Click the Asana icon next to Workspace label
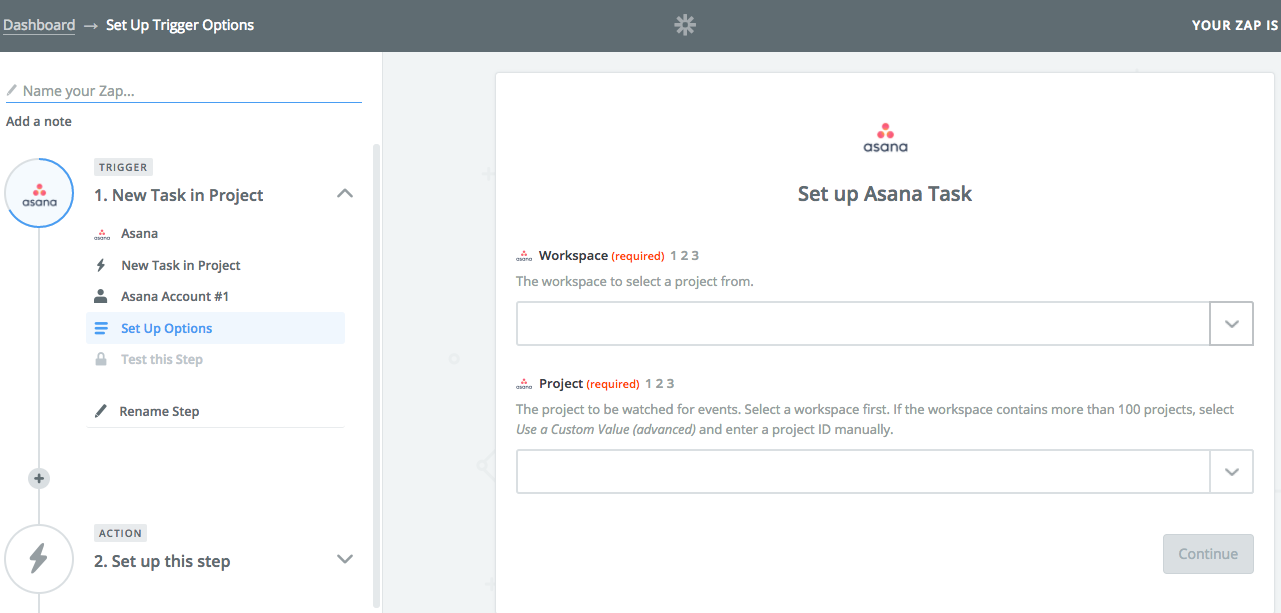1281x613 pixels. (x=524, y=256)
